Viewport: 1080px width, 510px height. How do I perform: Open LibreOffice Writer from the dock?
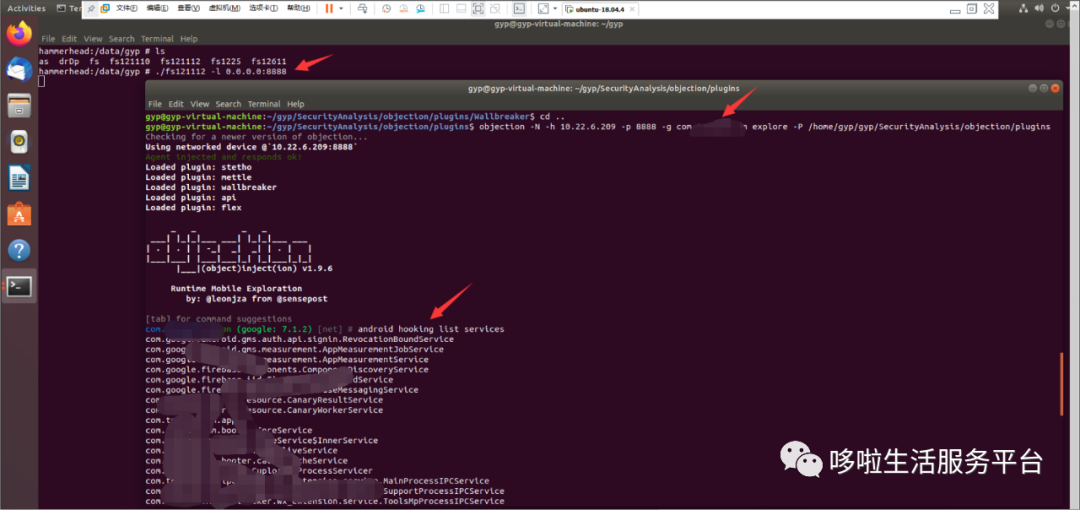pyautogui.click(x=19, y=178)
